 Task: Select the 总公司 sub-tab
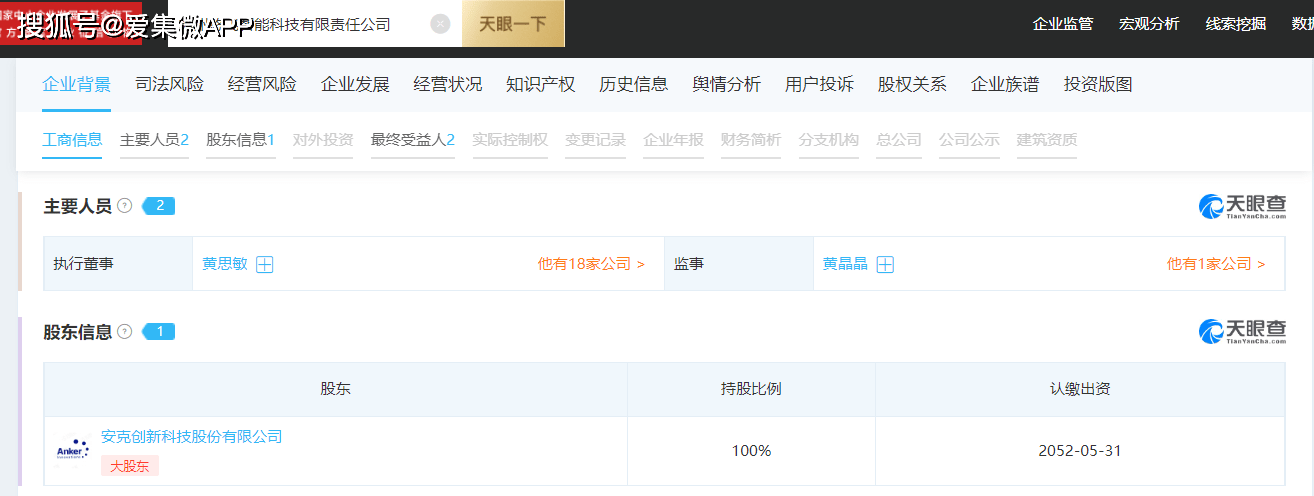(899, 140)
